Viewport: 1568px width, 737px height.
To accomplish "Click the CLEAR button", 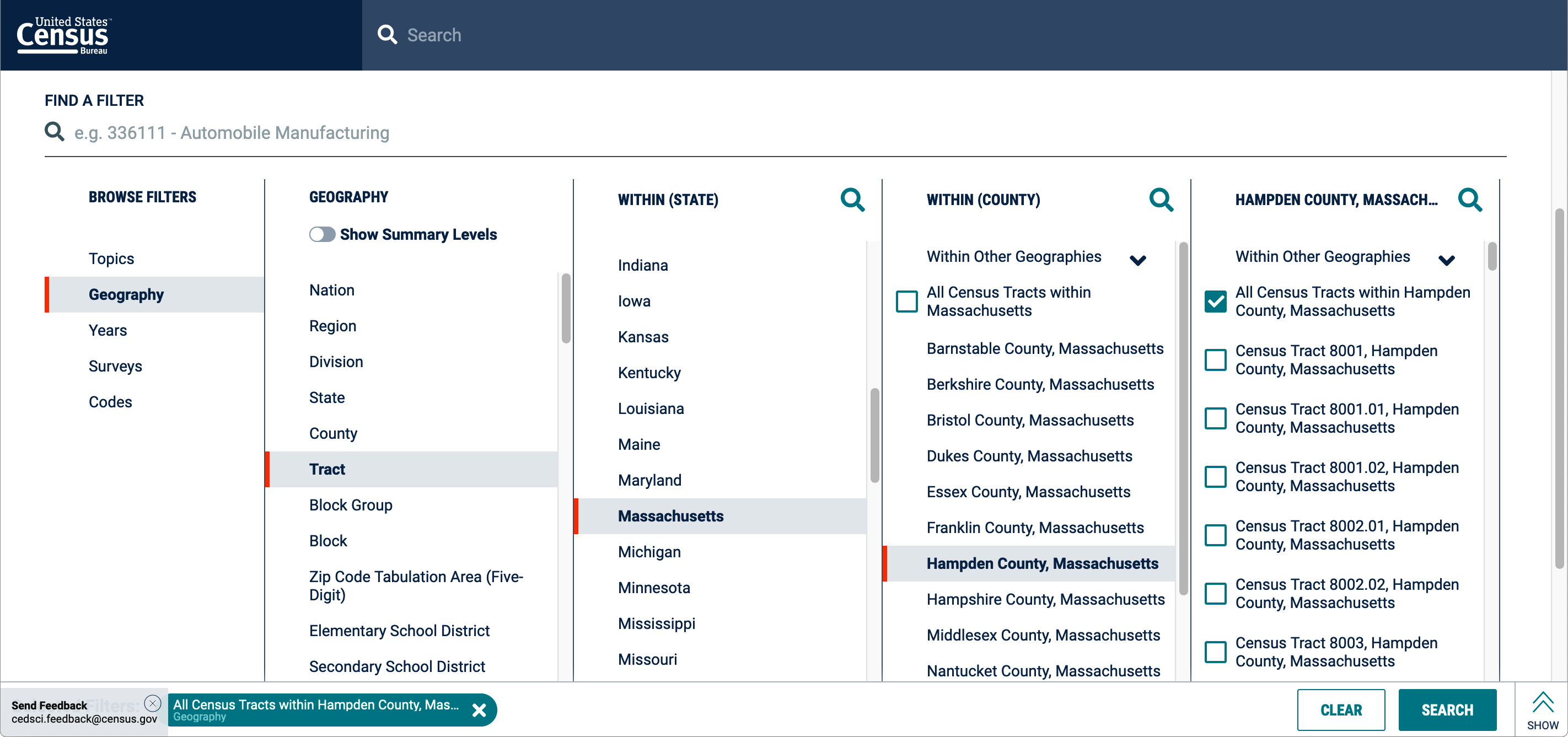I will pyautogui.click(x=1341, y=709).
